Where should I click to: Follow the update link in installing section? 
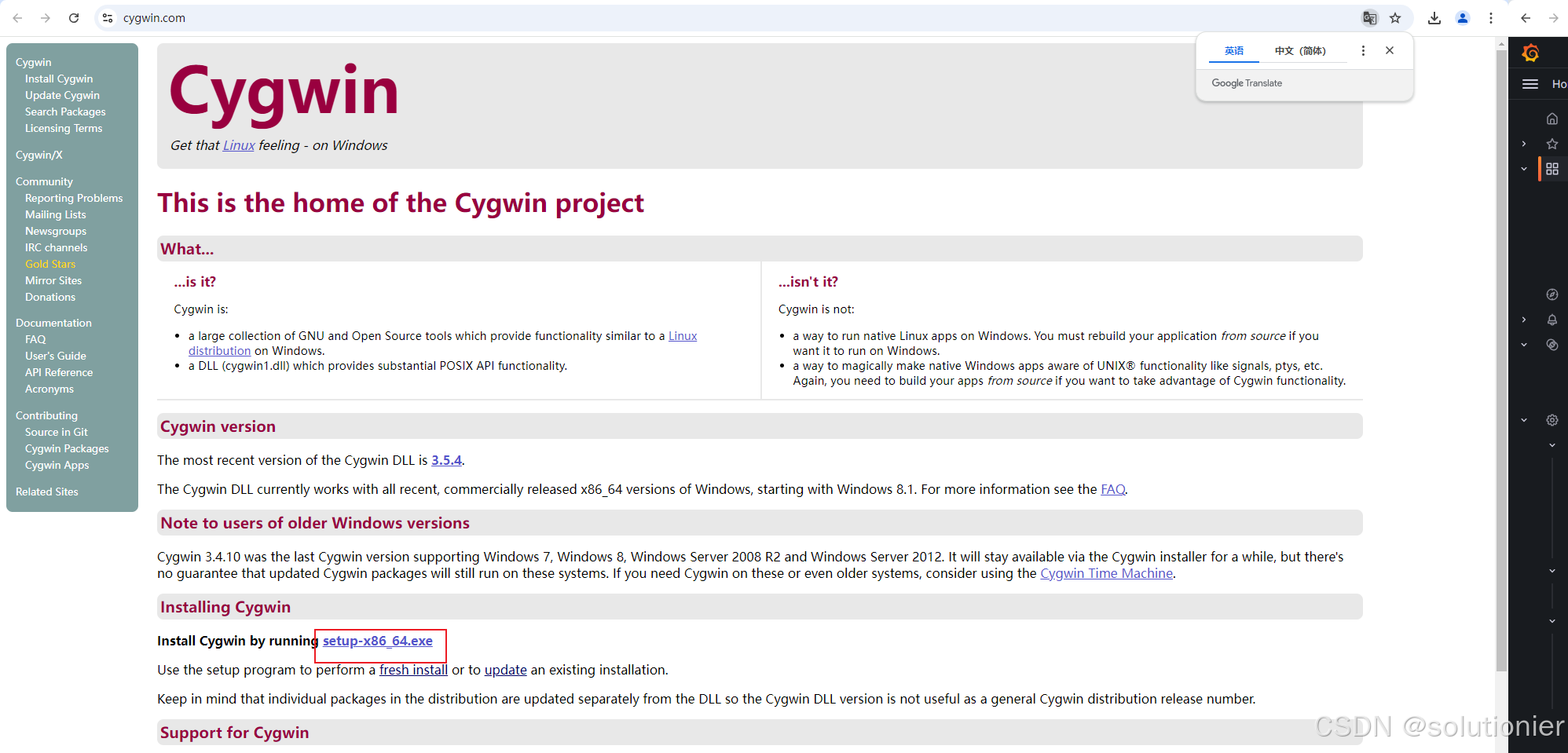tap(505, 670)
